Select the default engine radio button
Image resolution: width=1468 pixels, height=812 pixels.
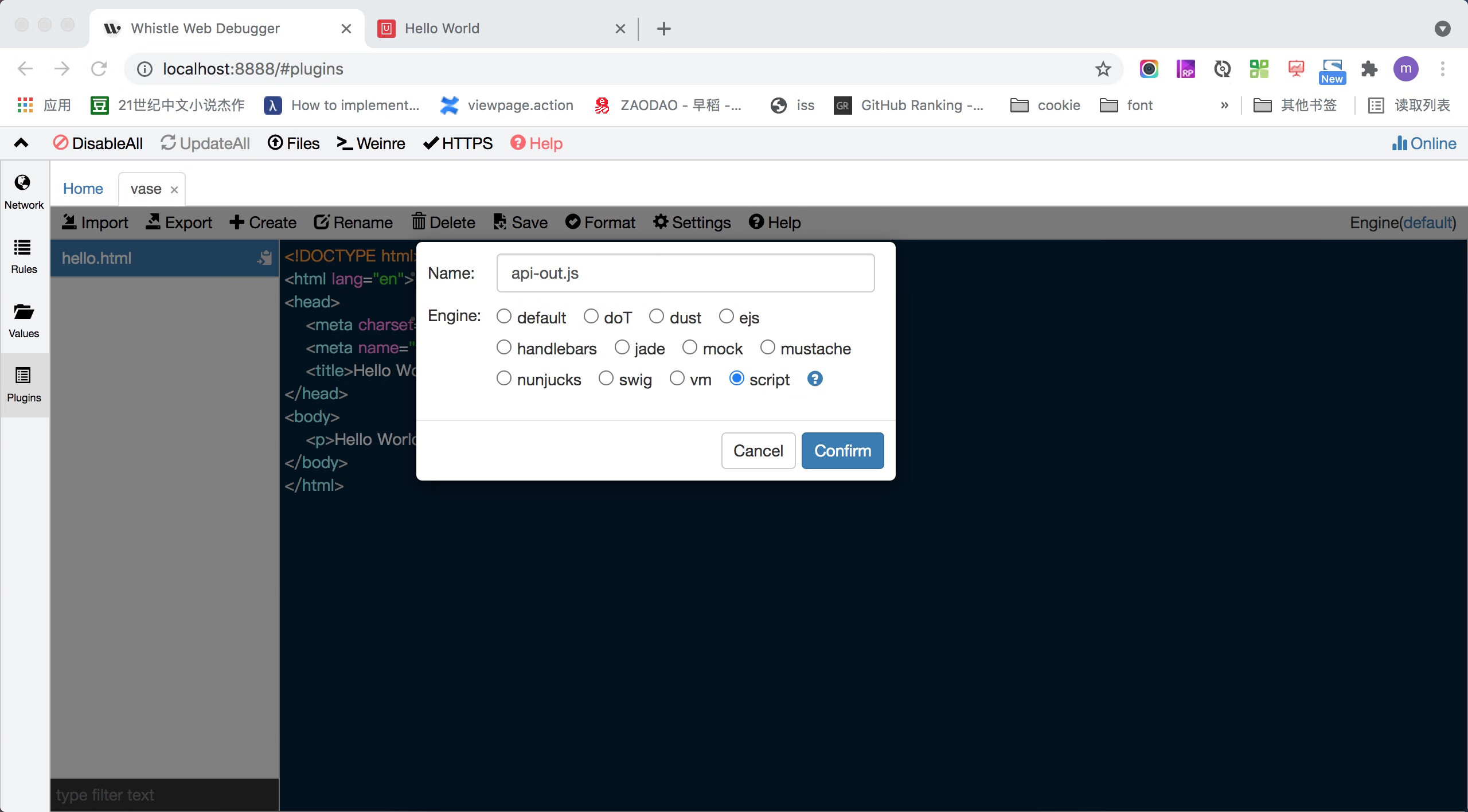tap(504, 316)
